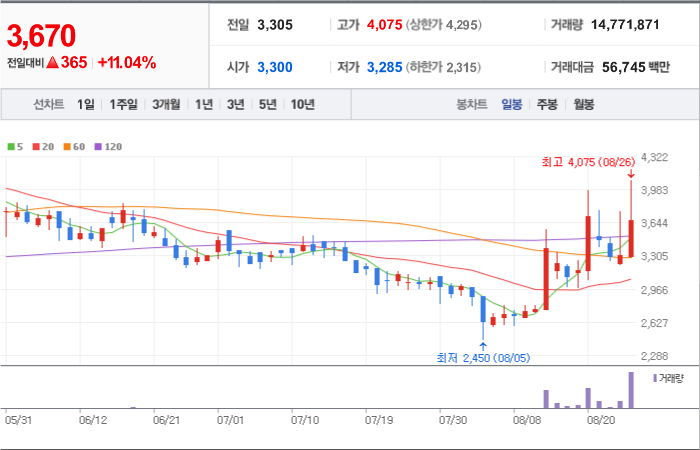Click the green 5-day moving average legend
Image resolution: width=700 pixels, height=450 pixels.
15,146
